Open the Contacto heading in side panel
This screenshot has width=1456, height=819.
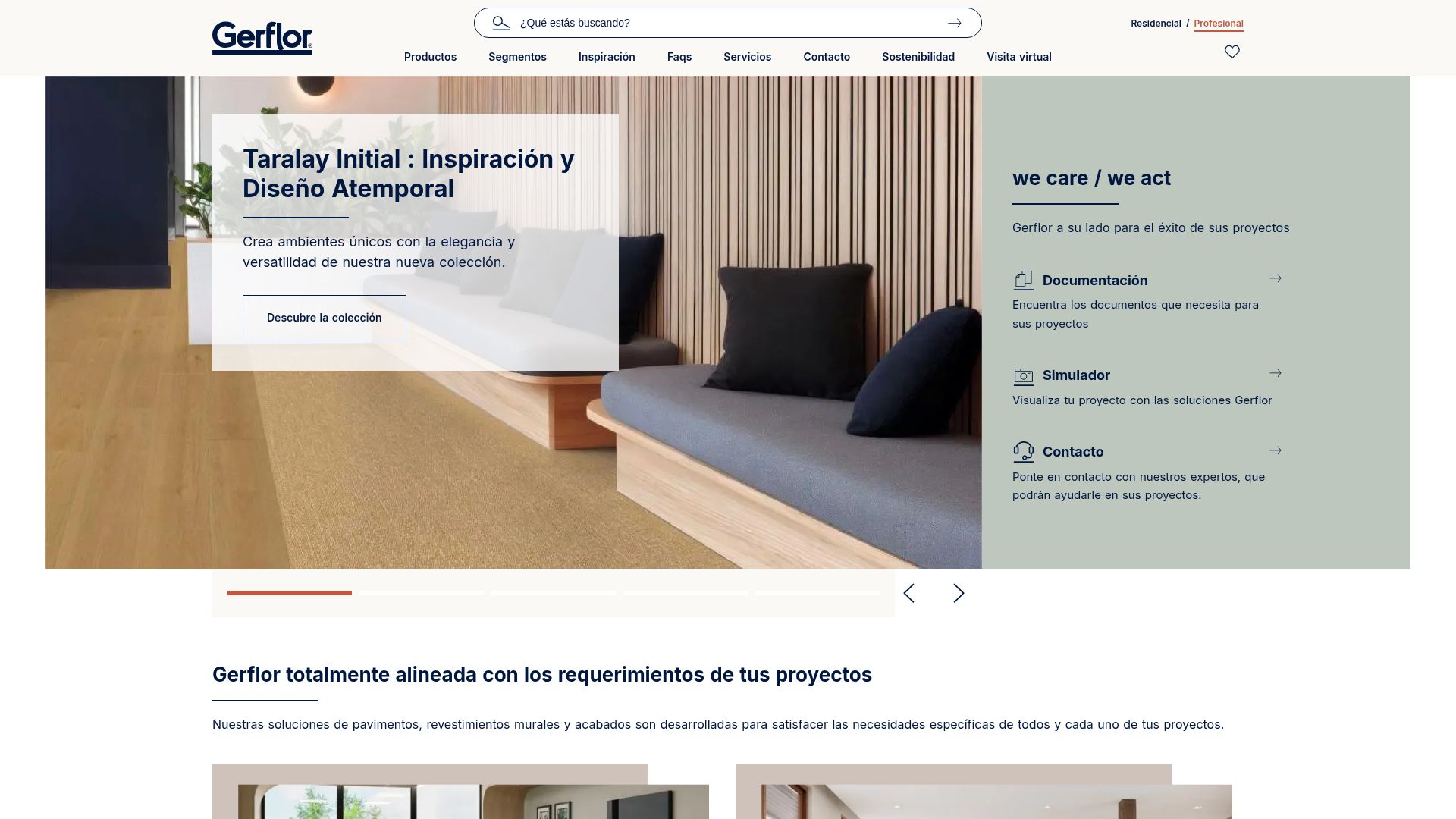click(x=1073, y=452)
